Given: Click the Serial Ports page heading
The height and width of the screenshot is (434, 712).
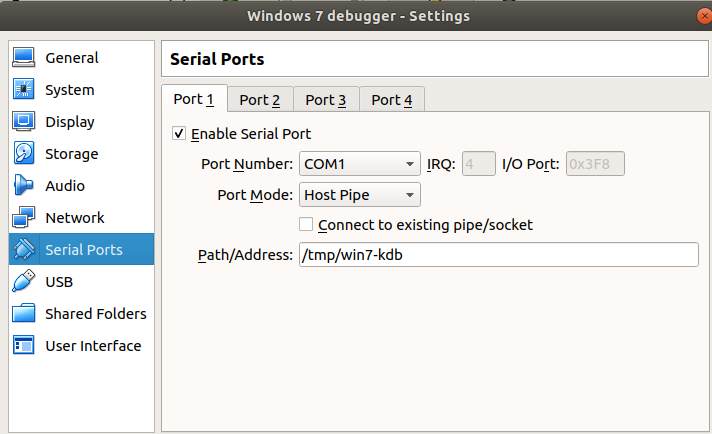Looking at the screenshot, I should click(x=217, y=59).
